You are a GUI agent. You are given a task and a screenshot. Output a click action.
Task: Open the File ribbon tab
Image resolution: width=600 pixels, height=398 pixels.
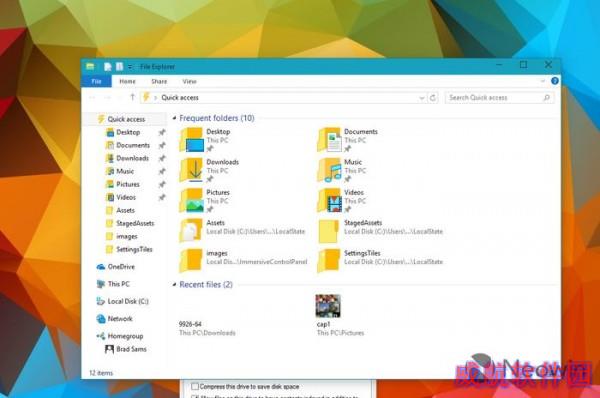[x=96, y=81]
